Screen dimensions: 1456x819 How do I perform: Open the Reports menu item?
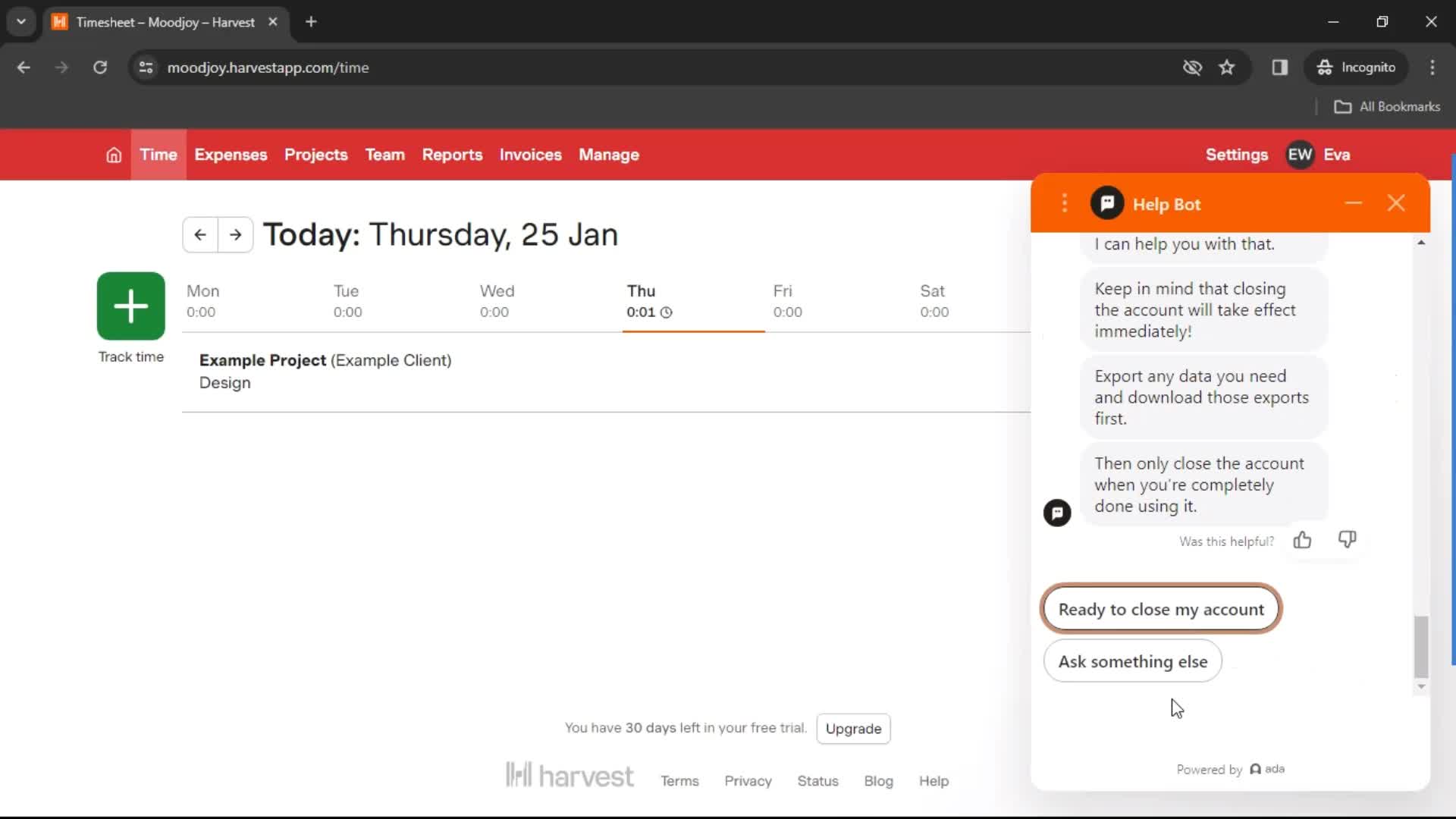tap(452, 155)
